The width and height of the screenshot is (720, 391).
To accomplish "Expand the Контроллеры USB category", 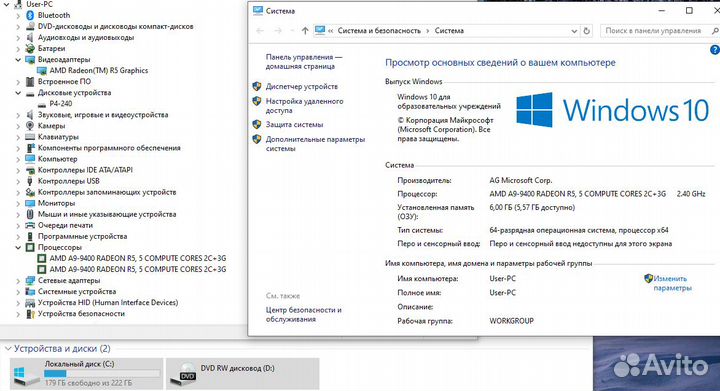I will coord(18,181).
